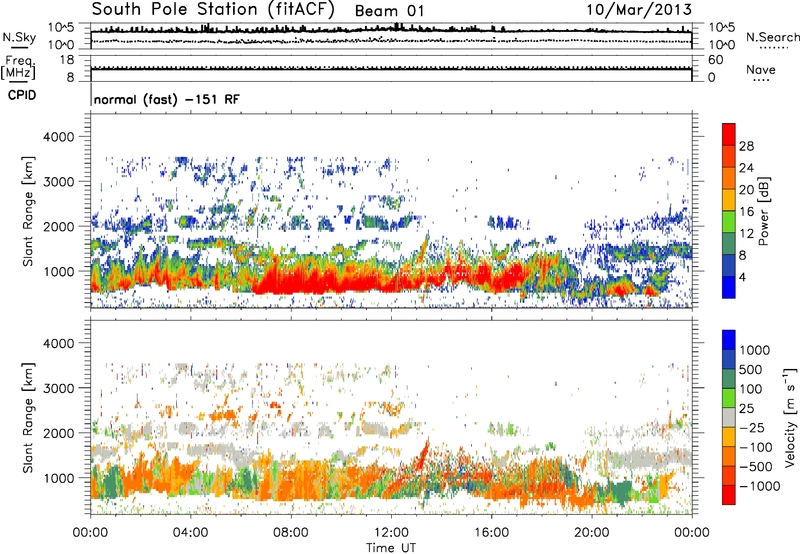Click the 24 label on power color bar

point(746,168)
